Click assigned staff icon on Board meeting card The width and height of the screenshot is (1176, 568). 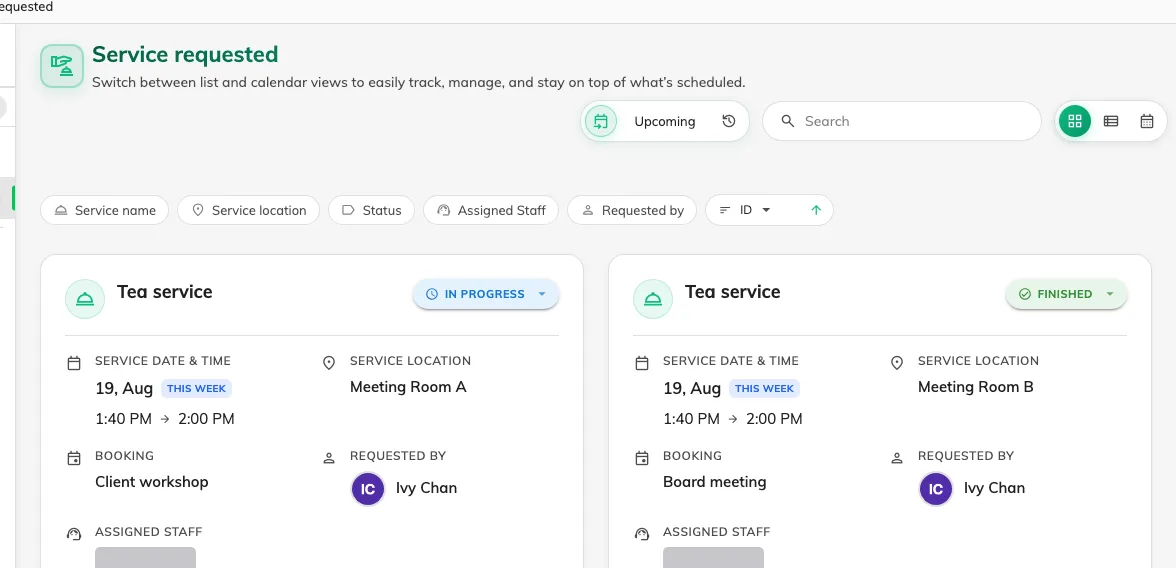(641, 534)
